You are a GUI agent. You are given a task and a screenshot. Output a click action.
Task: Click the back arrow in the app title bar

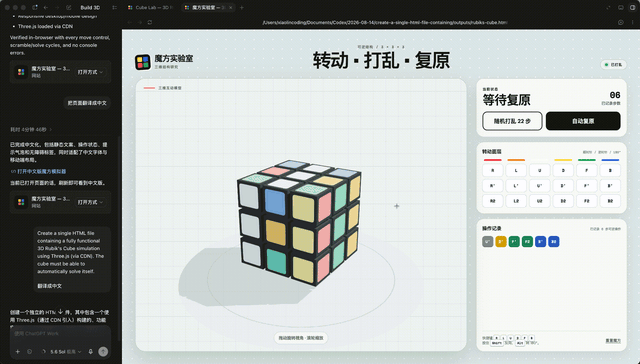click(46, 7)
